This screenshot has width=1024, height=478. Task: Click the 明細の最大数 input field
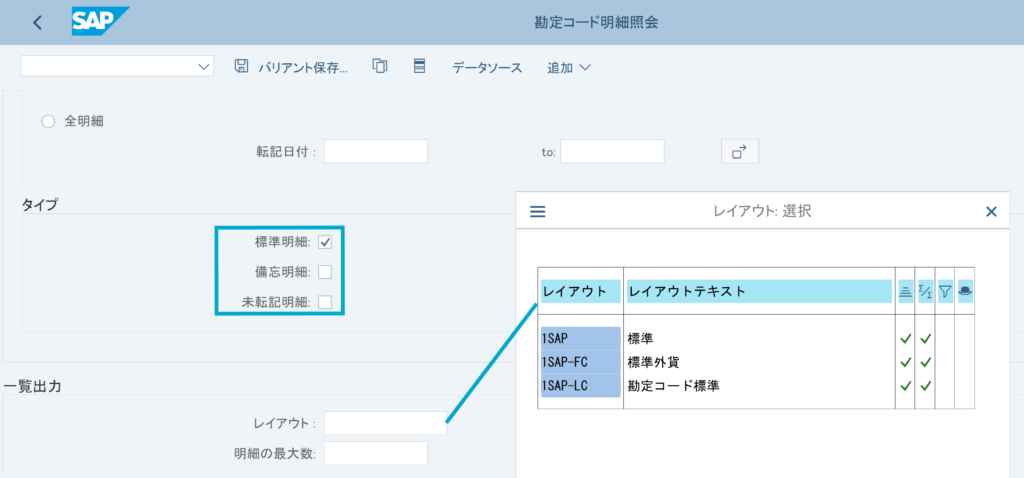376,454
